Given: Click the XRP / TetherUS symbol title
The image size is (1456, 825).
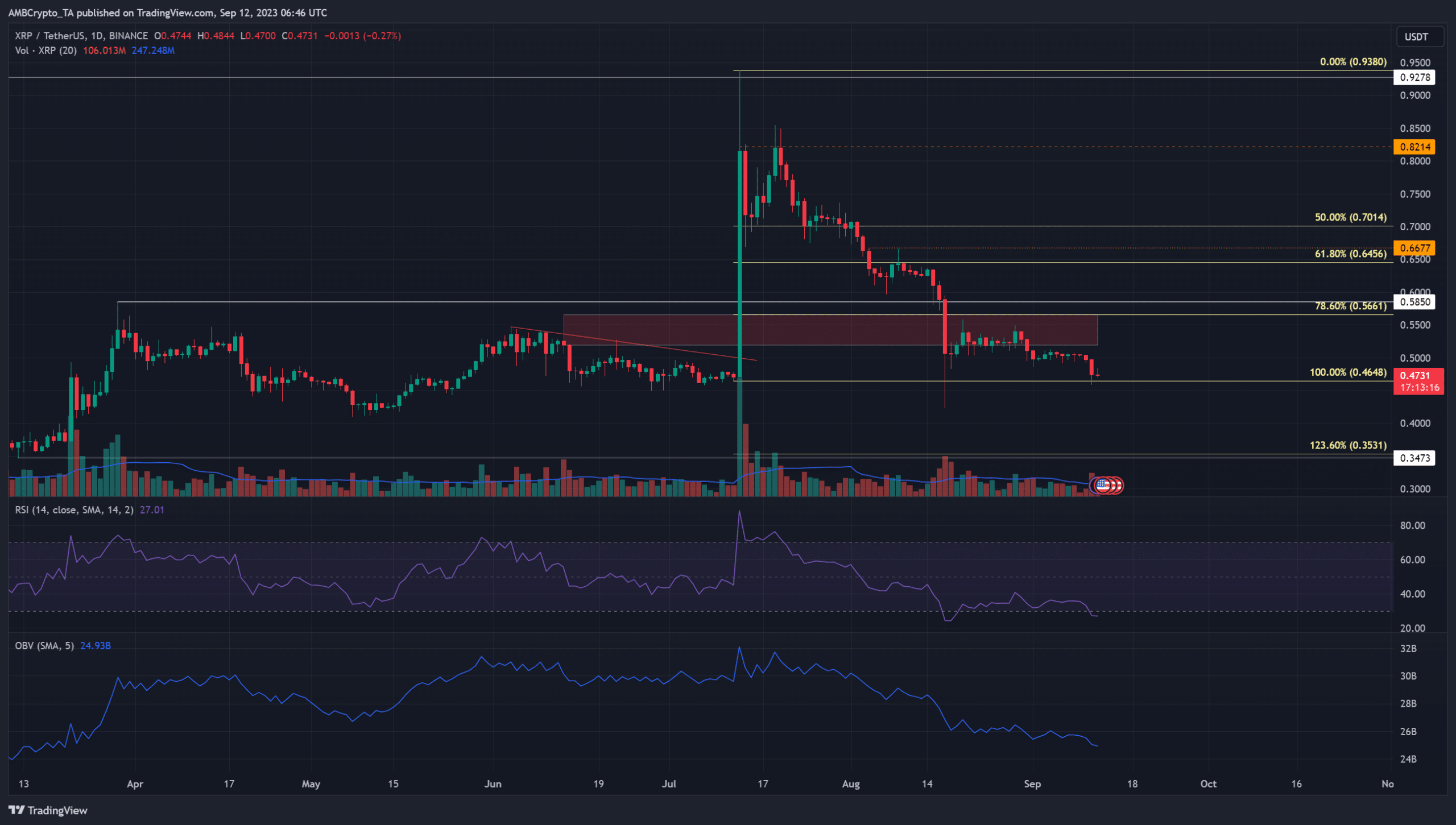Looking at the screenshot, I should (81, 36).
